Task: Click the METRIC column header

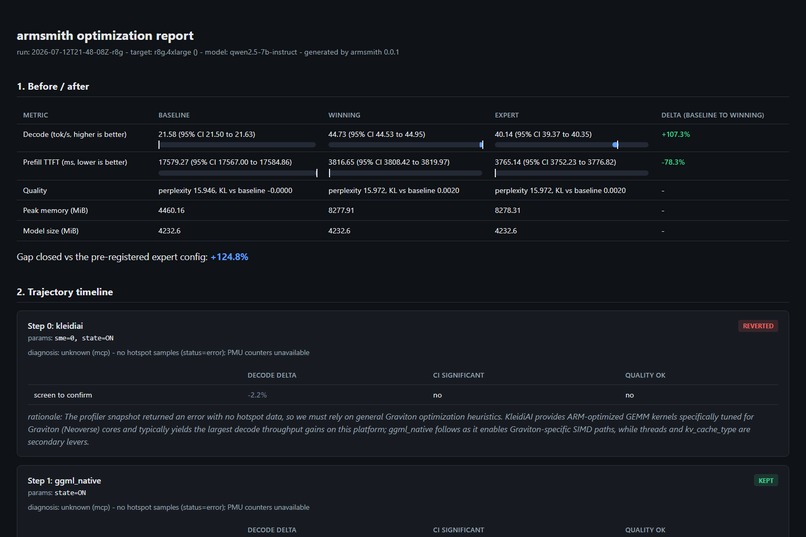Action: [x=35, y=115]
